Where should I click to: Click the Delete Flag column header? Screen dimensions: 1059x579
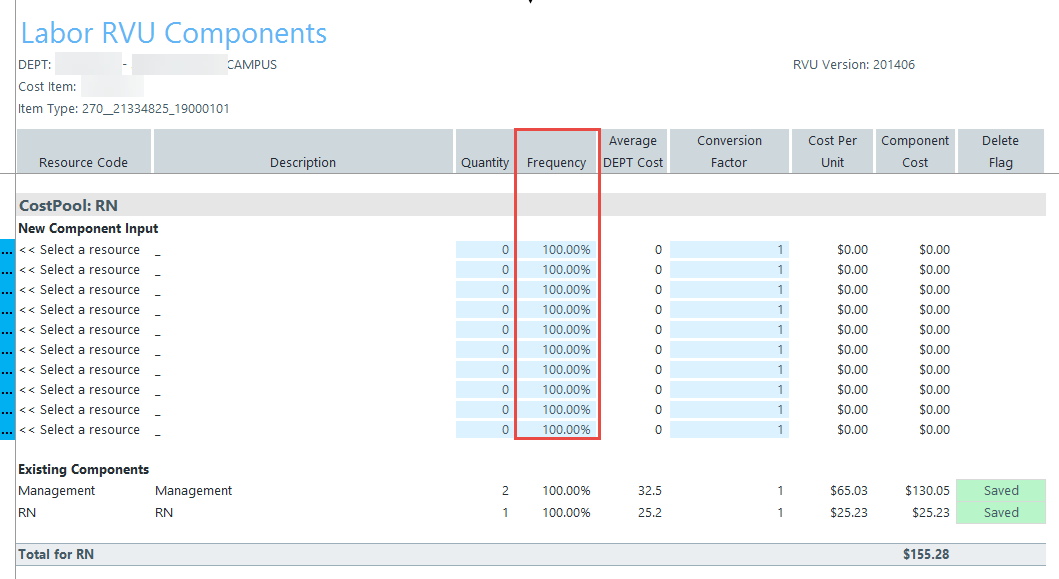pyautogui.click(x=1000, y=151)
